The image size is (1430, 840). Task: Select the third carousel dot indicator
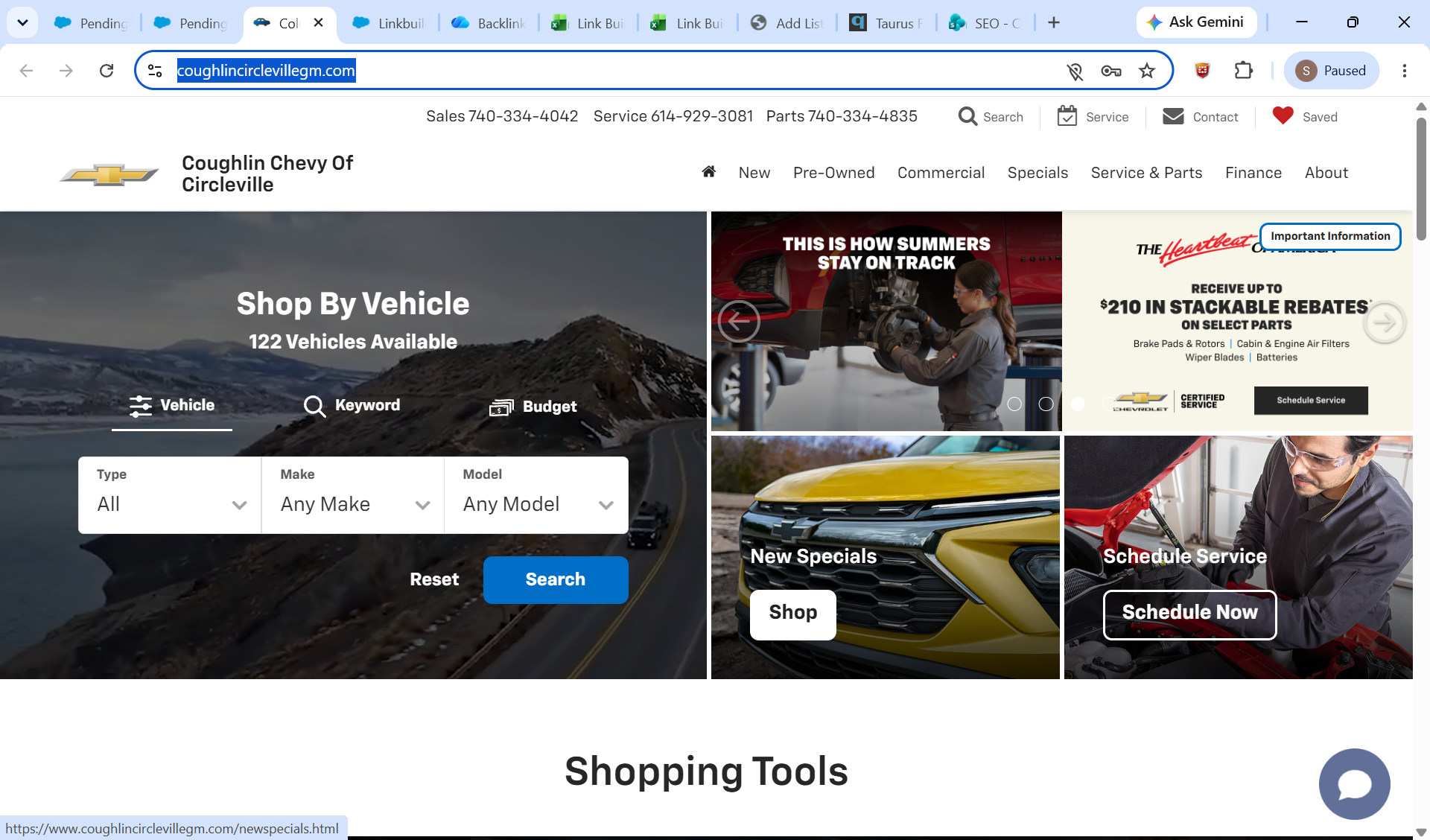pyautogui.click(x=1077, y=404)
